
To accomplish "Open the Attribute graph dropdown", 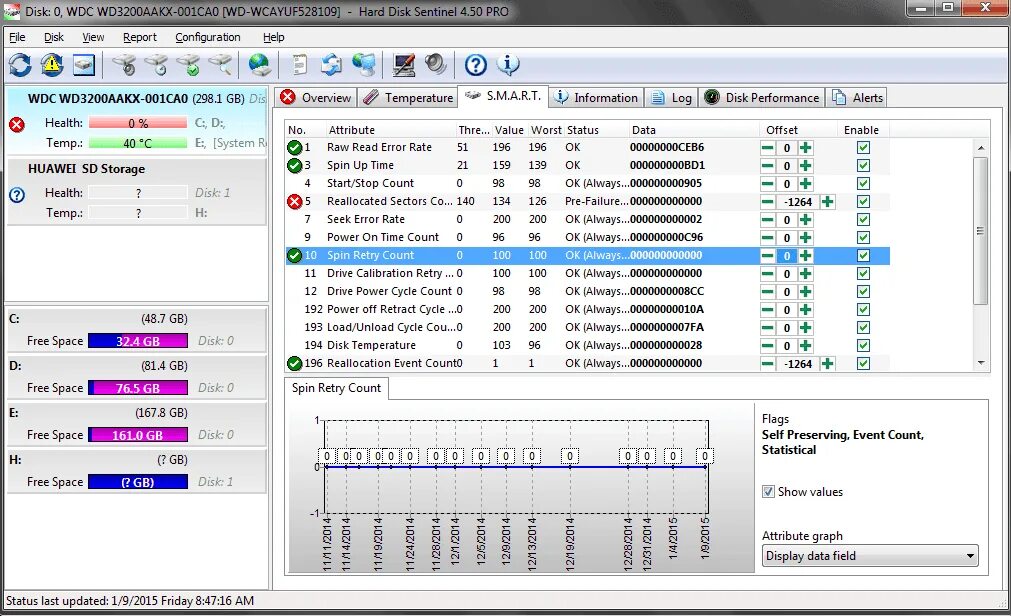I will click(870, 556).
